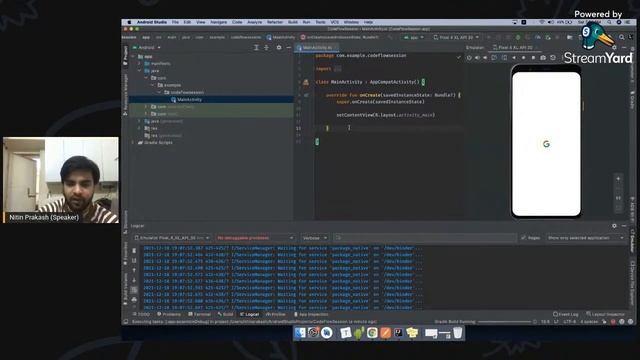This screenshot has width=640, height=360.
Task: Open No debuggable processes dropdown
Action: (x=255, y=238)
